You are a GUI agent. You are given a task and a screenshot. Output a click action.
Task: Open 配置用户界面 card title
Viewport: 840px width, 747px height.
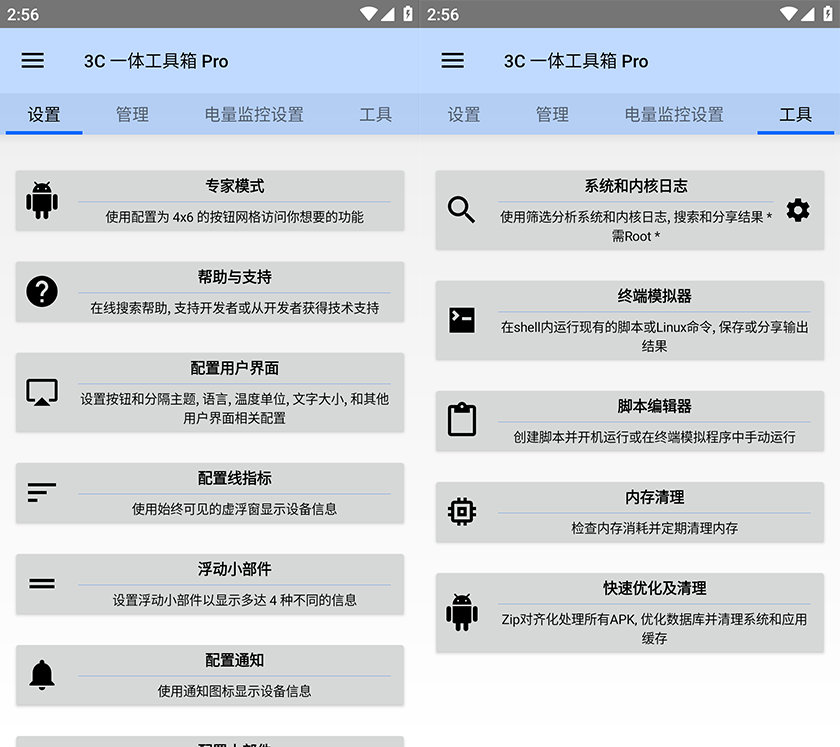coord(235,368)
